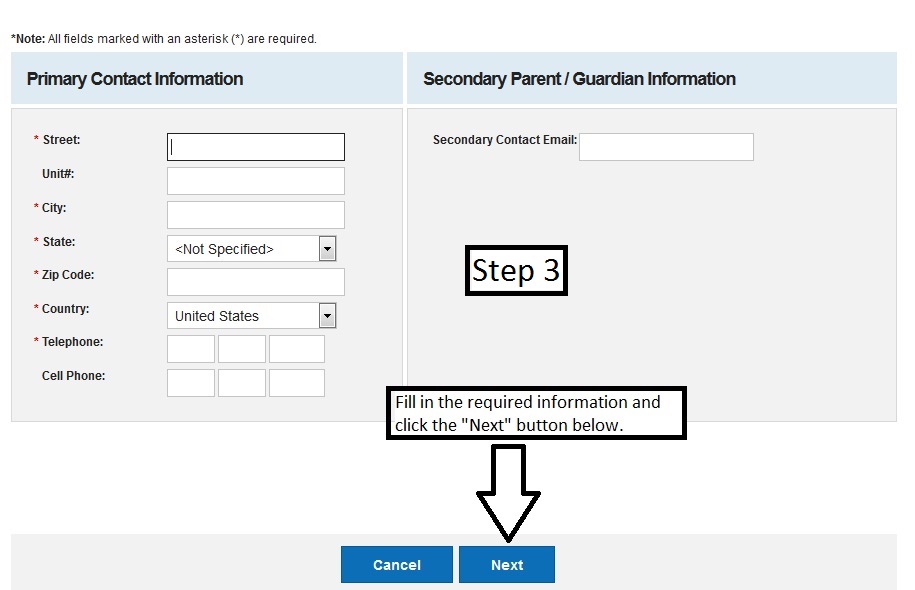This screenshot has width=915, height=590.
Task: Click the Zip Code field
Action: click(256, 282)
